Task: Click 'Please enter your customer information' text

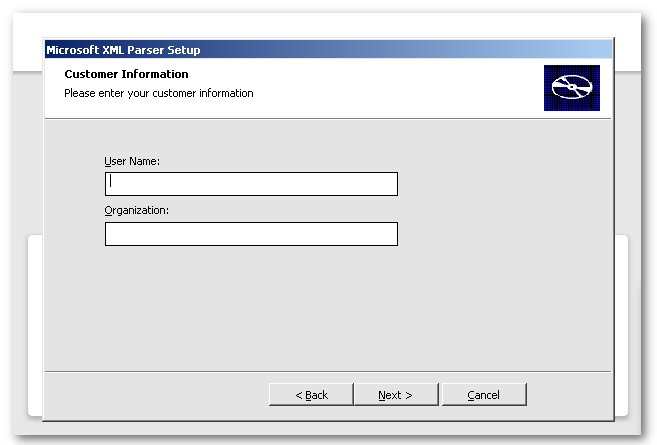Action: 158,93
